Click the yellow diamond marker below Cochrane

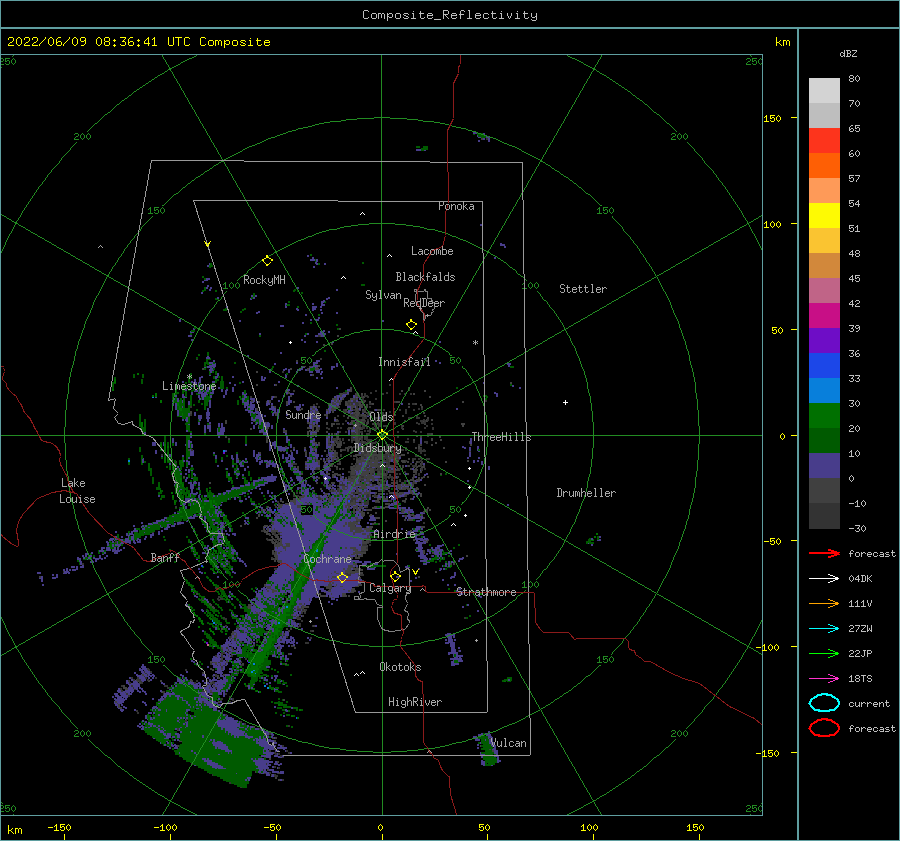(342, 577)
